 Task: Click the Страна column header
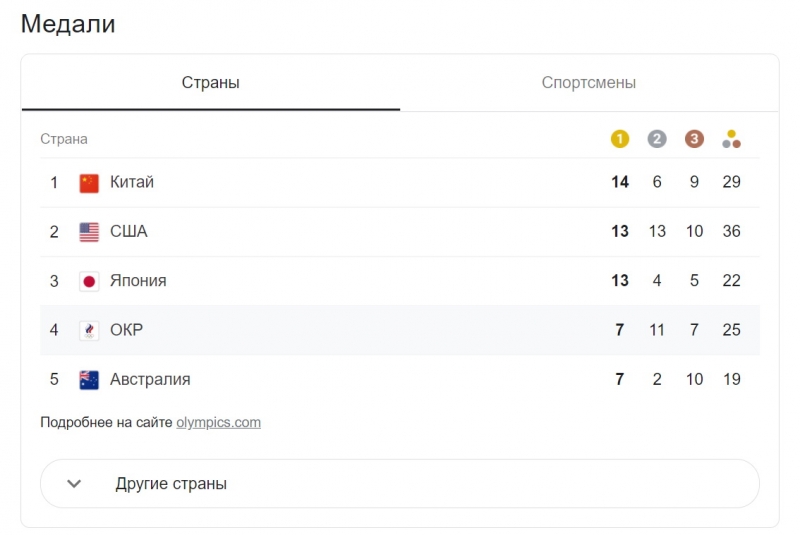point(64,139)
